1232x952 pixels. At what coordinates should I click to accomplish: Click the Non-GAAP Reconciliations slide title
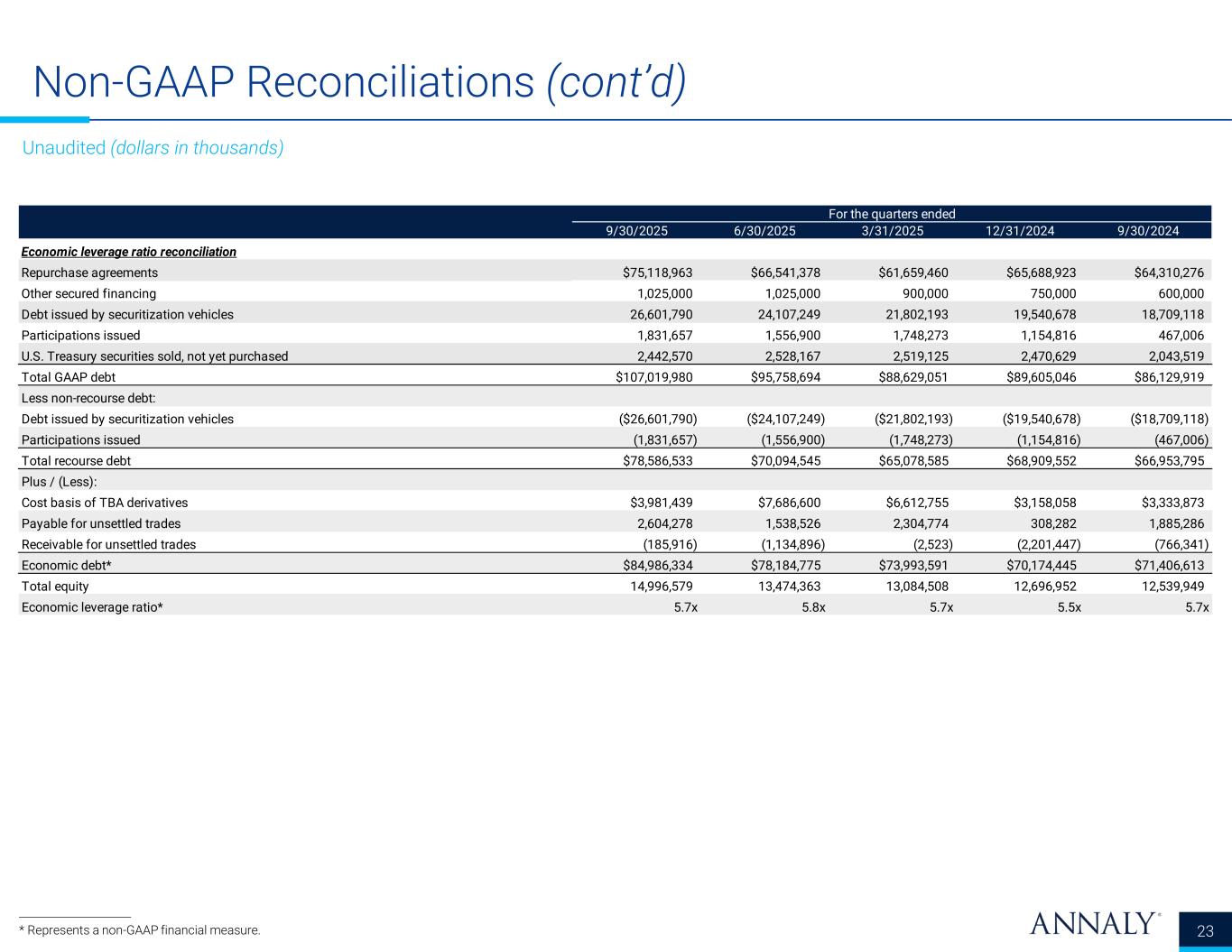tap(359, 82)
